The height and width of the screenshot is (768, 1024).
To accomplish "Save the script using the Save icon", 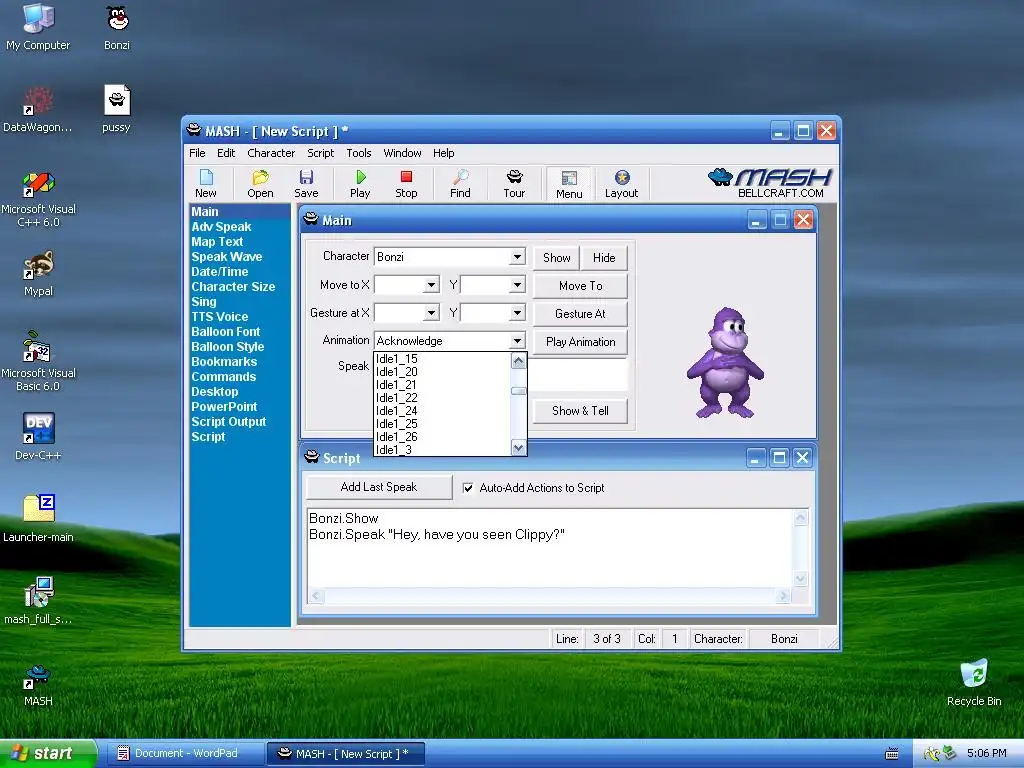I will click(306, 184).
